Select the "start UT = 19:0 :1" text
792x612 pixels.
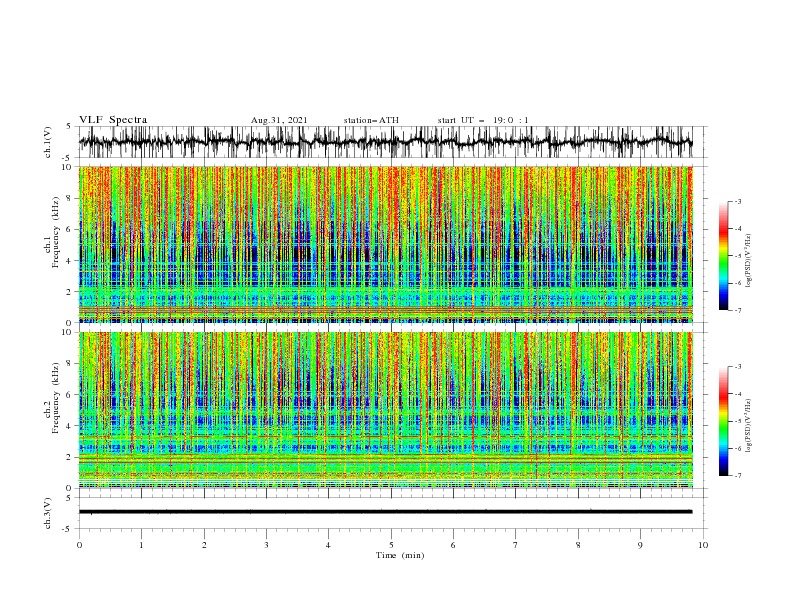tap(483, 120)
